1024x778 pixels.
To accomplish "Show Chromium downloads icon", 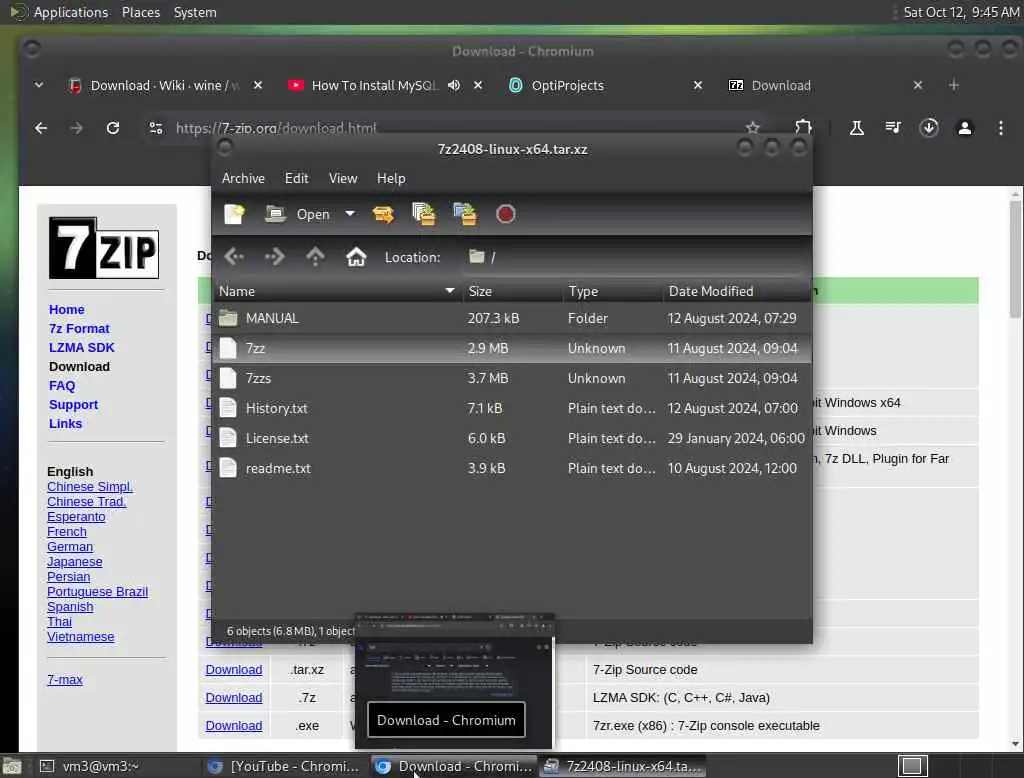I will point(929,128).
